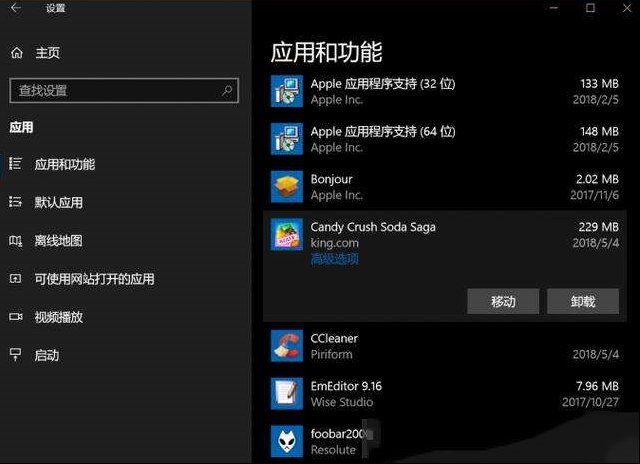
Task: Click the CCleaner app icon
Action: pos(287,346)
